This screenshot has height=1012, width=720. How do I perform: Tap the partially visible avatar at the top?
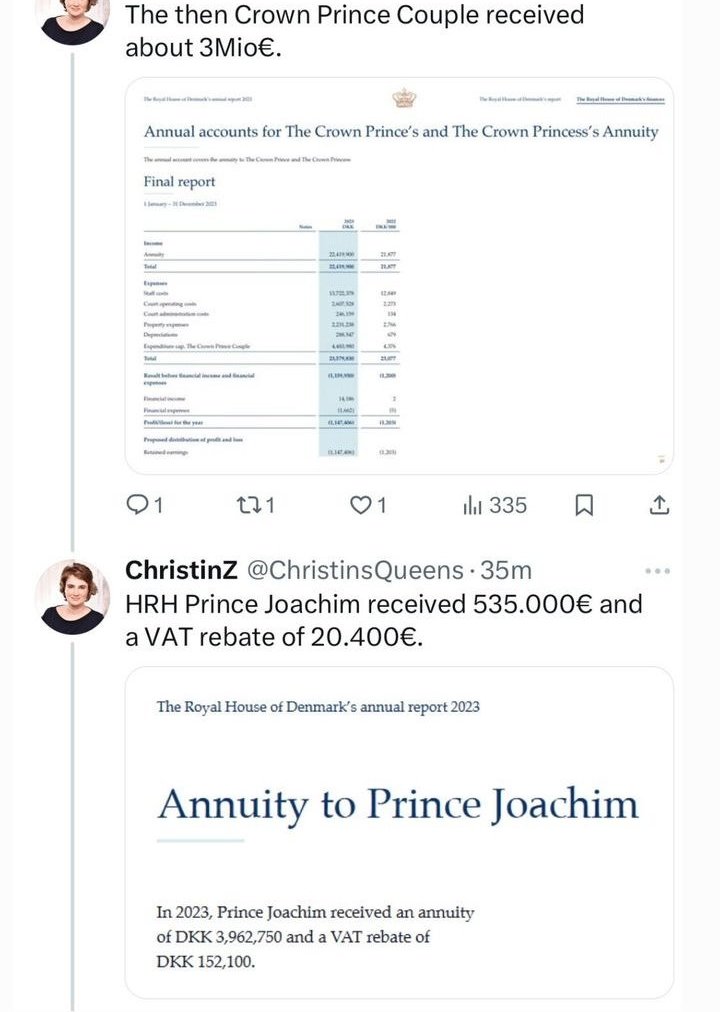click(72, 20)
